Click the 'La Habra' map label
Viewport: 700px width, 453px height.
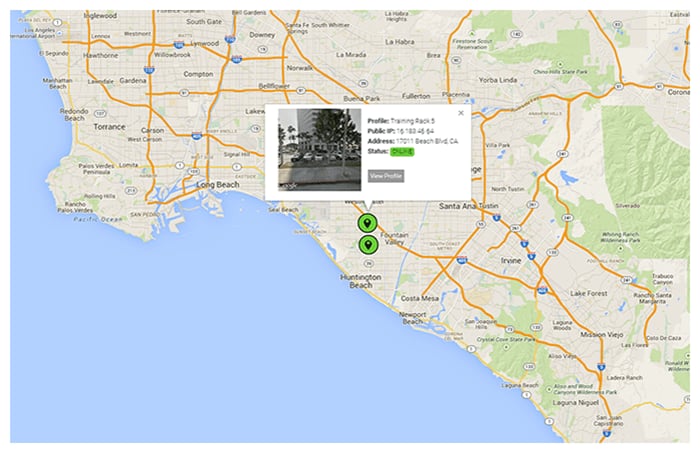(400, 42)
